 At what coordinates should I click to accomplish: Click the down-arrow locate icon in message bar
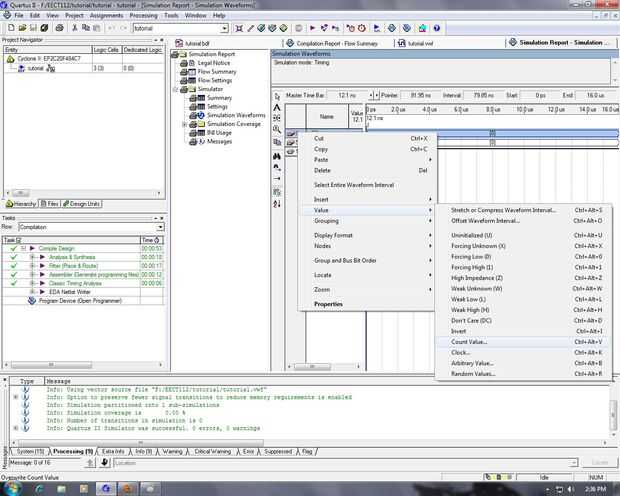tap(104, 462)
